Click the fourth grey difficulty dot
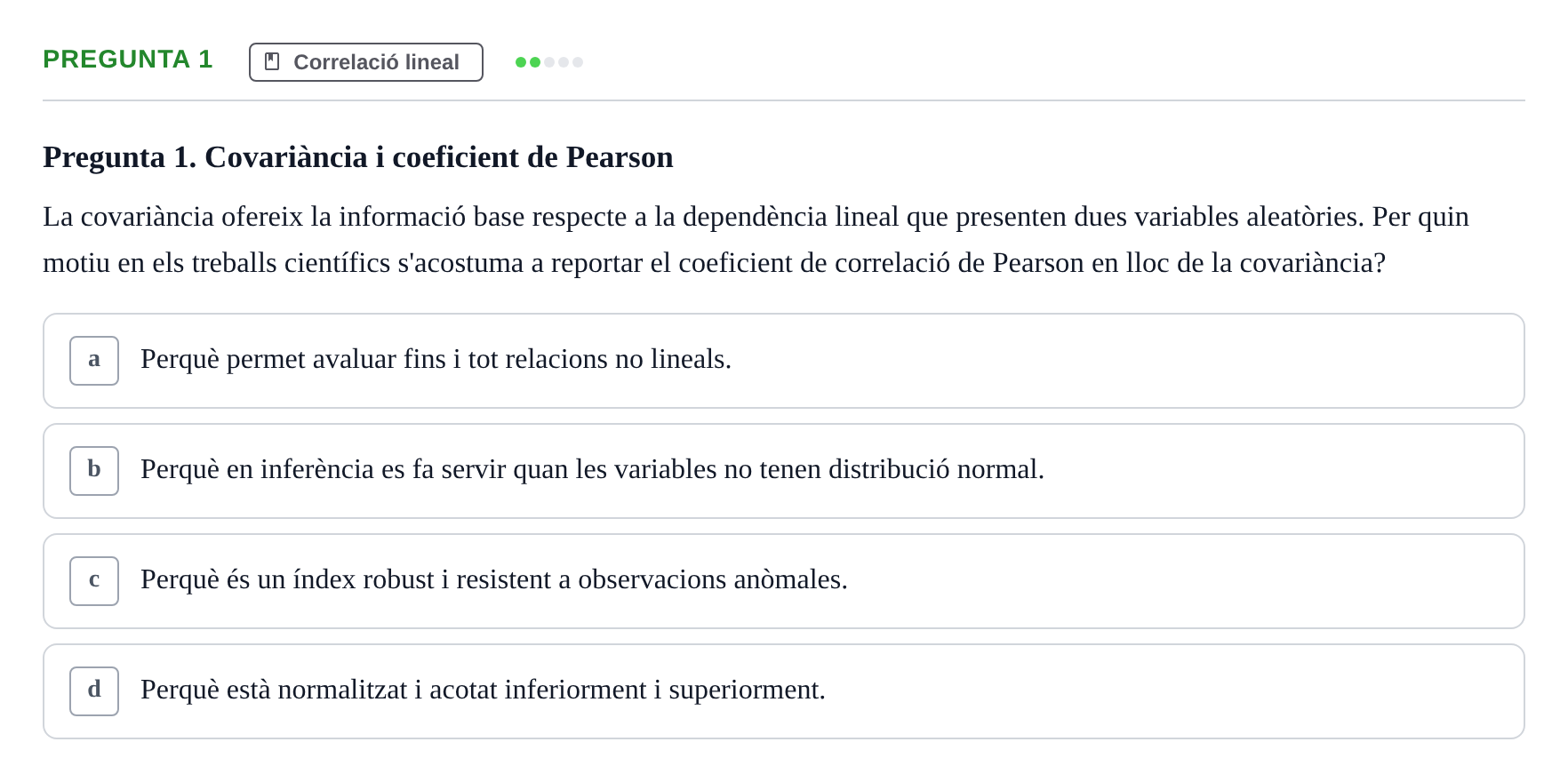 pyautogui.click(x=564, y=62)
